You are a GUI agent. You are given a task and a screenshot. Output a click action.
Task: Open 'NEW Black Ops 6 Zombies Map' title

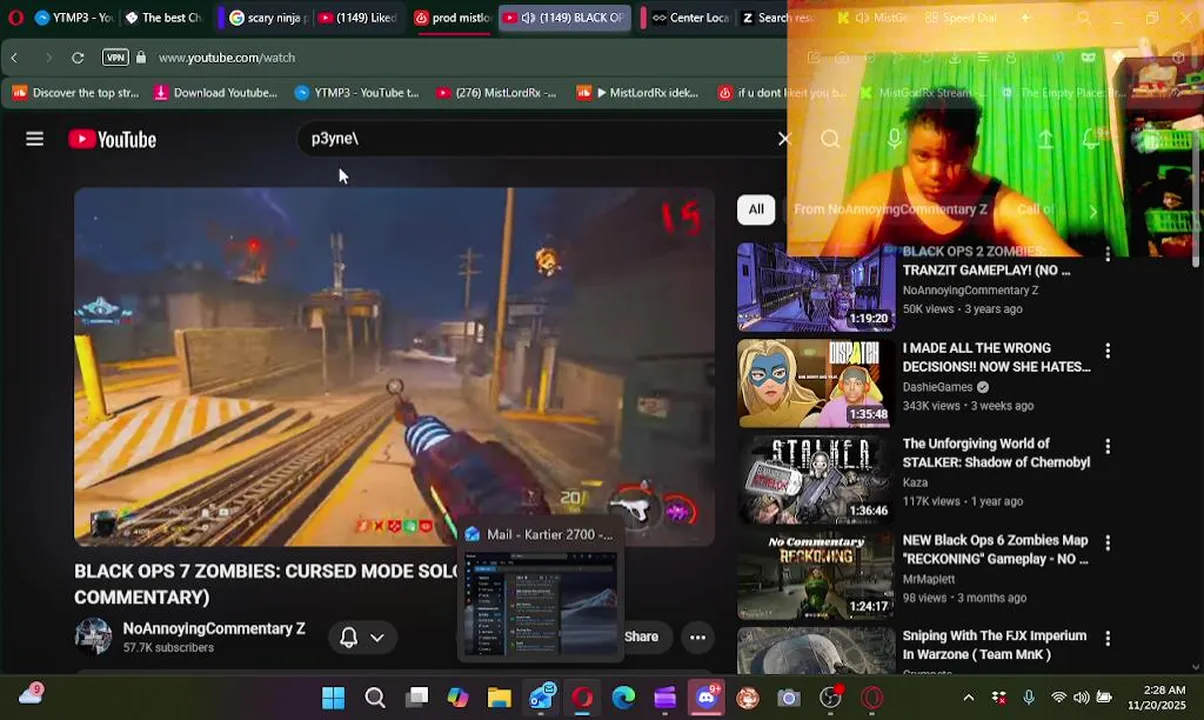(x=996, y=549)
